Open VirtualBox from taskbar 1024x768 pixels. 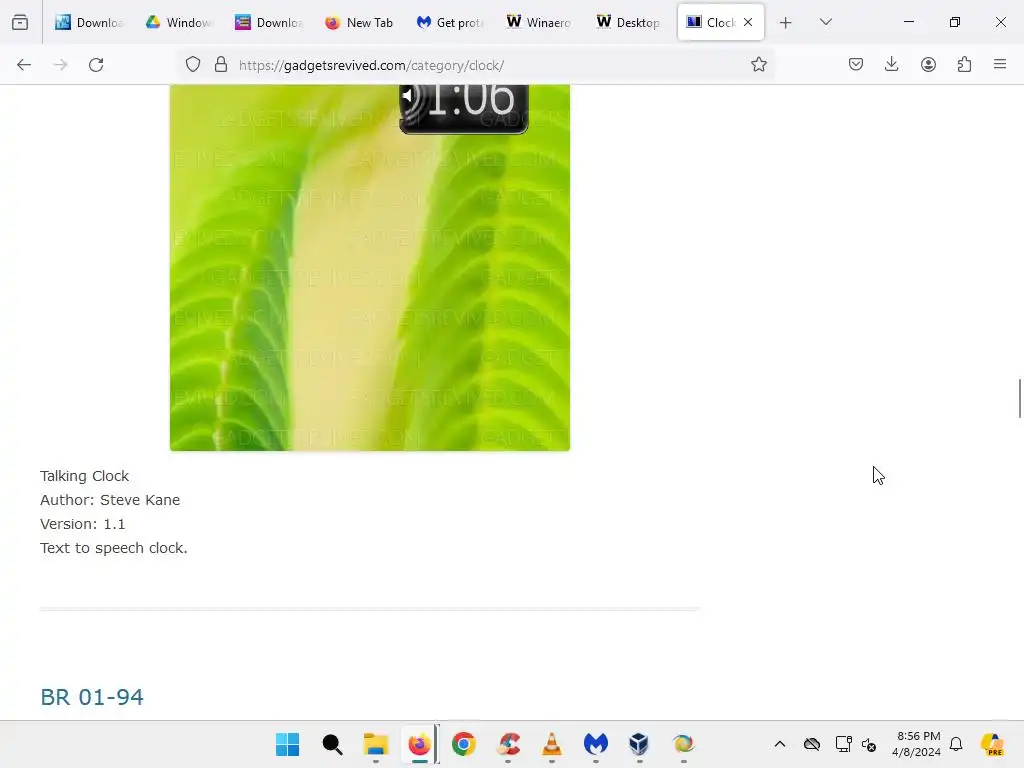[x=639, y=744]
